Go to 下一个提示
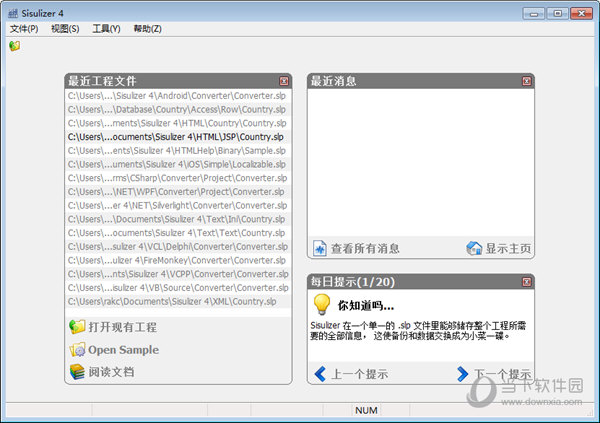600x423 pixels. pyautogui.click(x=503, y=374)
